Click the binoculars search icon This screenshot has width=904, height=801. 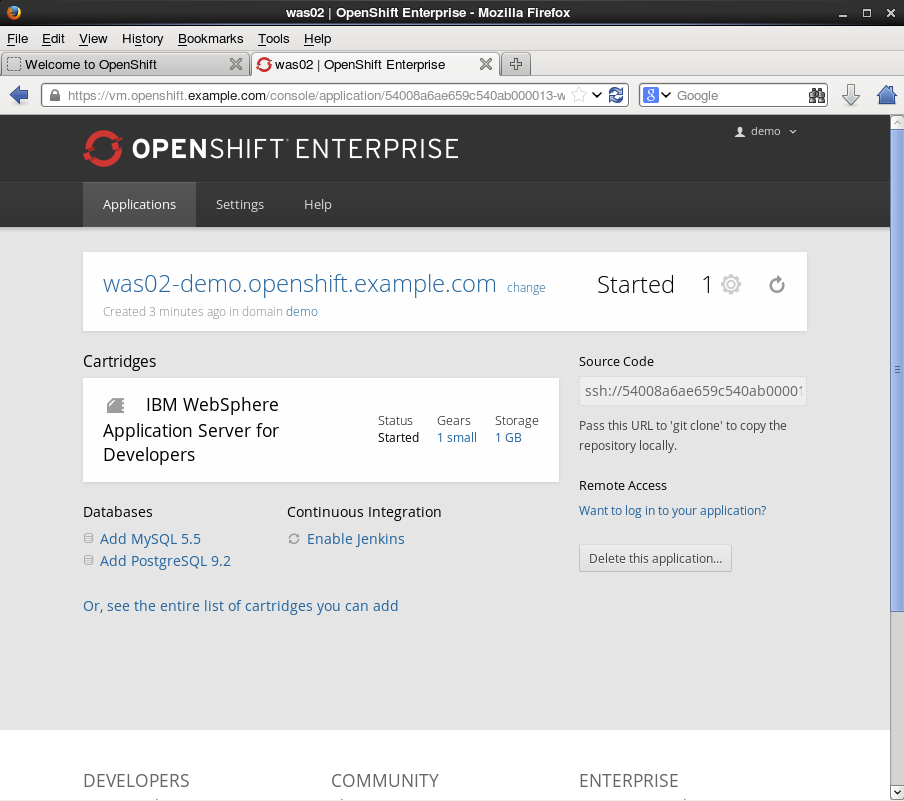pos(817,95)
